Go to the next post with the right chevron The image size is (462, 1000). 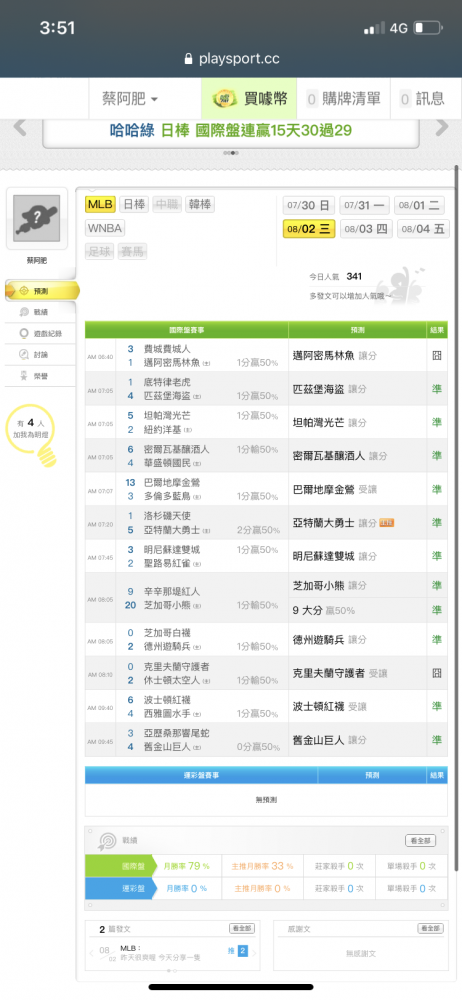pos(255,953)
